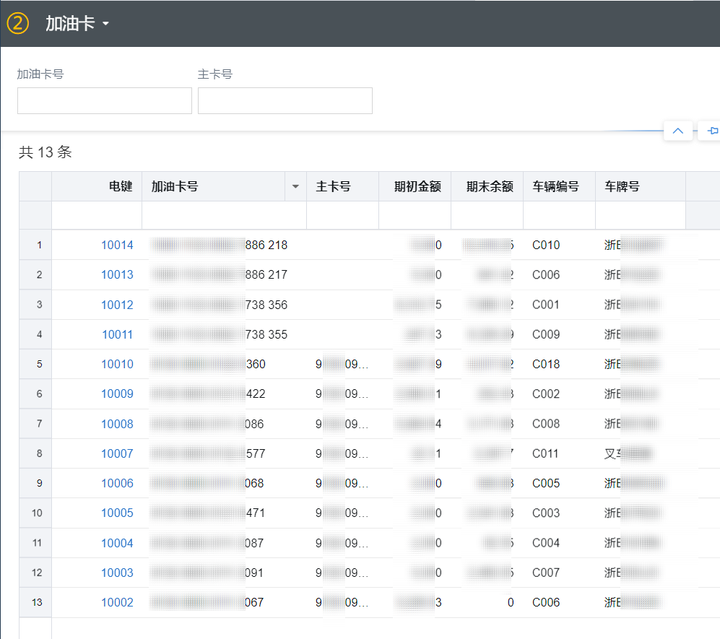Image resolution: width=720 pixels, height=639 pixels.
Task: Click the 主卡号 search input field
Action: (x=285, y=101)
